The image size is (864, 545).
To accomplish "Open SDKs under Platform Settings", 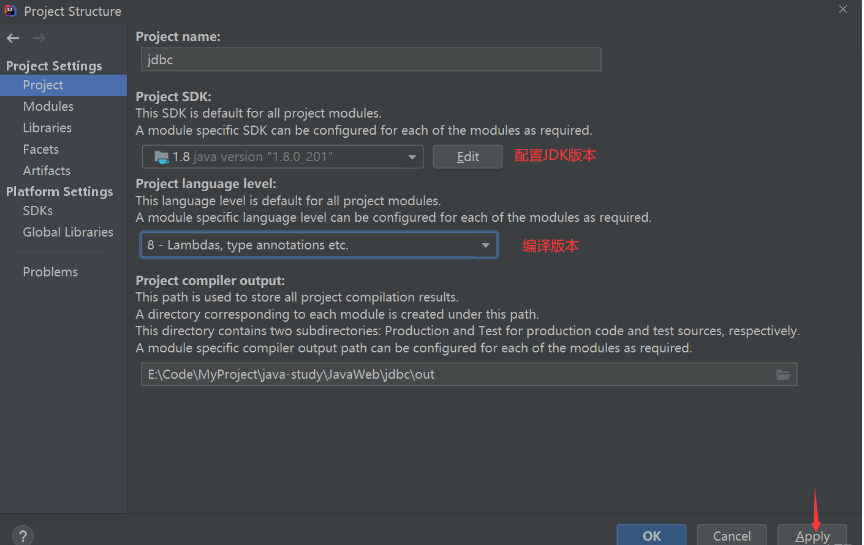I will coord(38,211).
